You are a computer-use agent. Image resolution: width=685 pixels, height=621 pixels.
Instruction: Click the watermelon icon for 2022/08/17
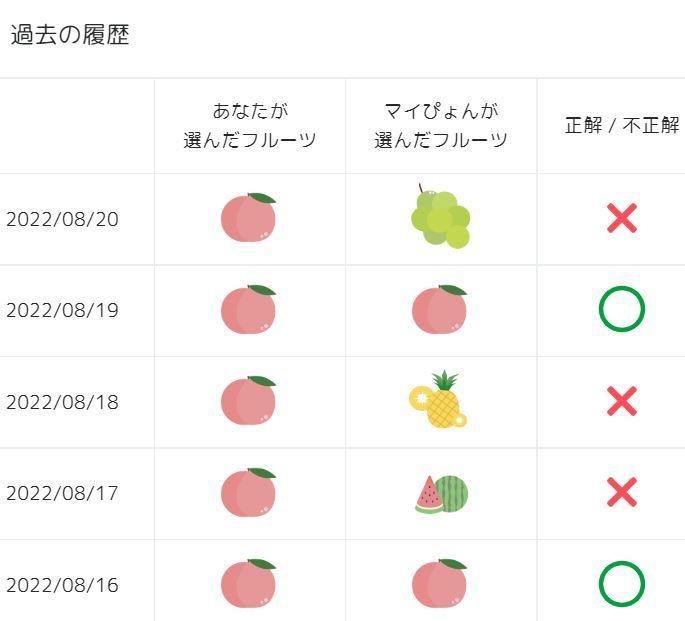441,493
